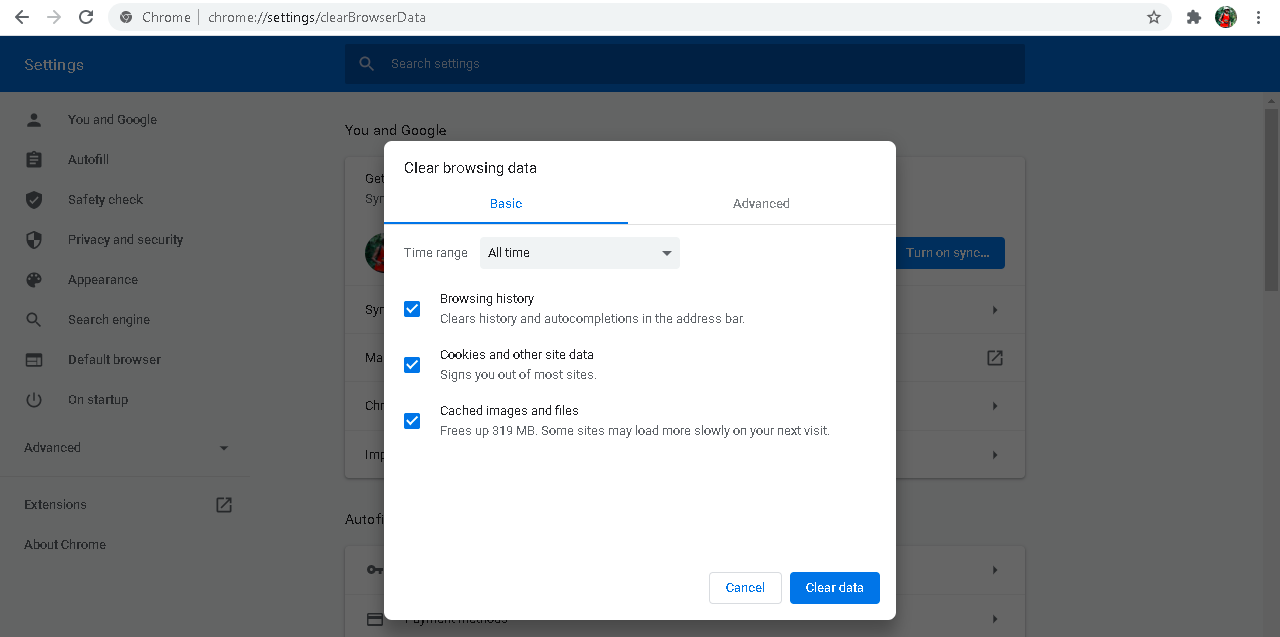Click the Search engine magnifier icon
Screen dimensions: 1280x637
click(34, 320)
